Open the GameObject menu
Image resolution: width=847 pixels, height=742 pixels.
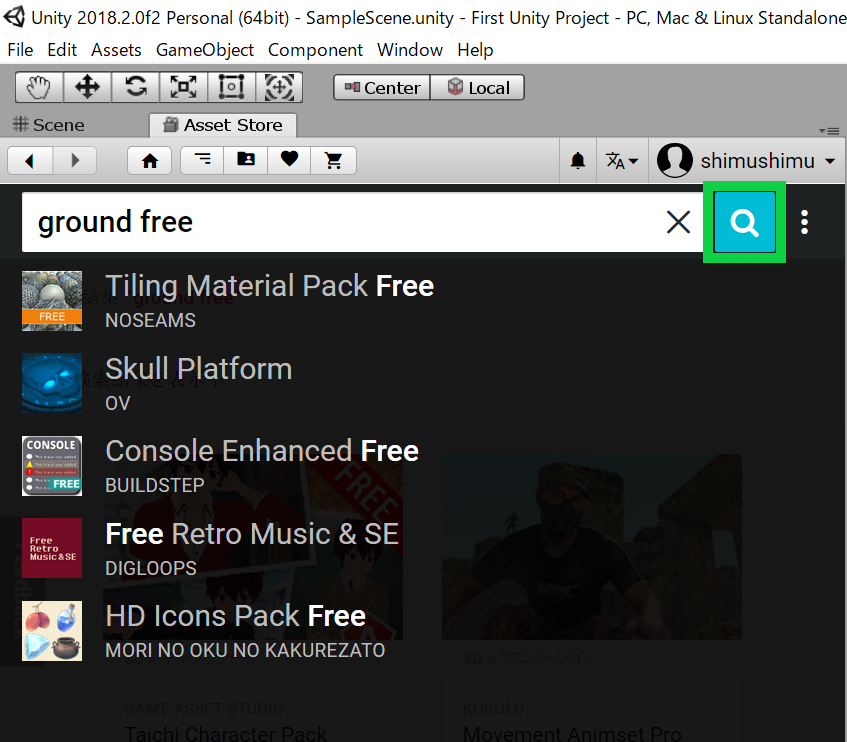point(205,50)
